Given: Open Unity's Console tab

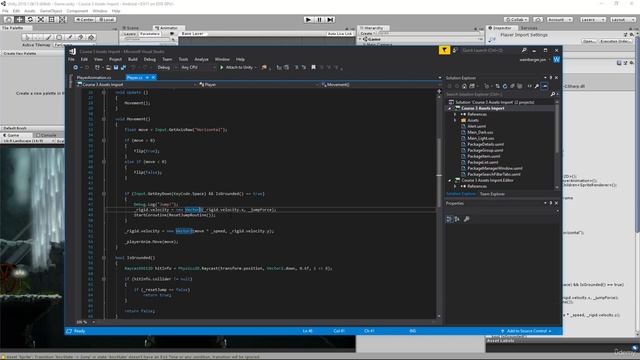Looking at the screenshot, I should click(x=46, y=135).
